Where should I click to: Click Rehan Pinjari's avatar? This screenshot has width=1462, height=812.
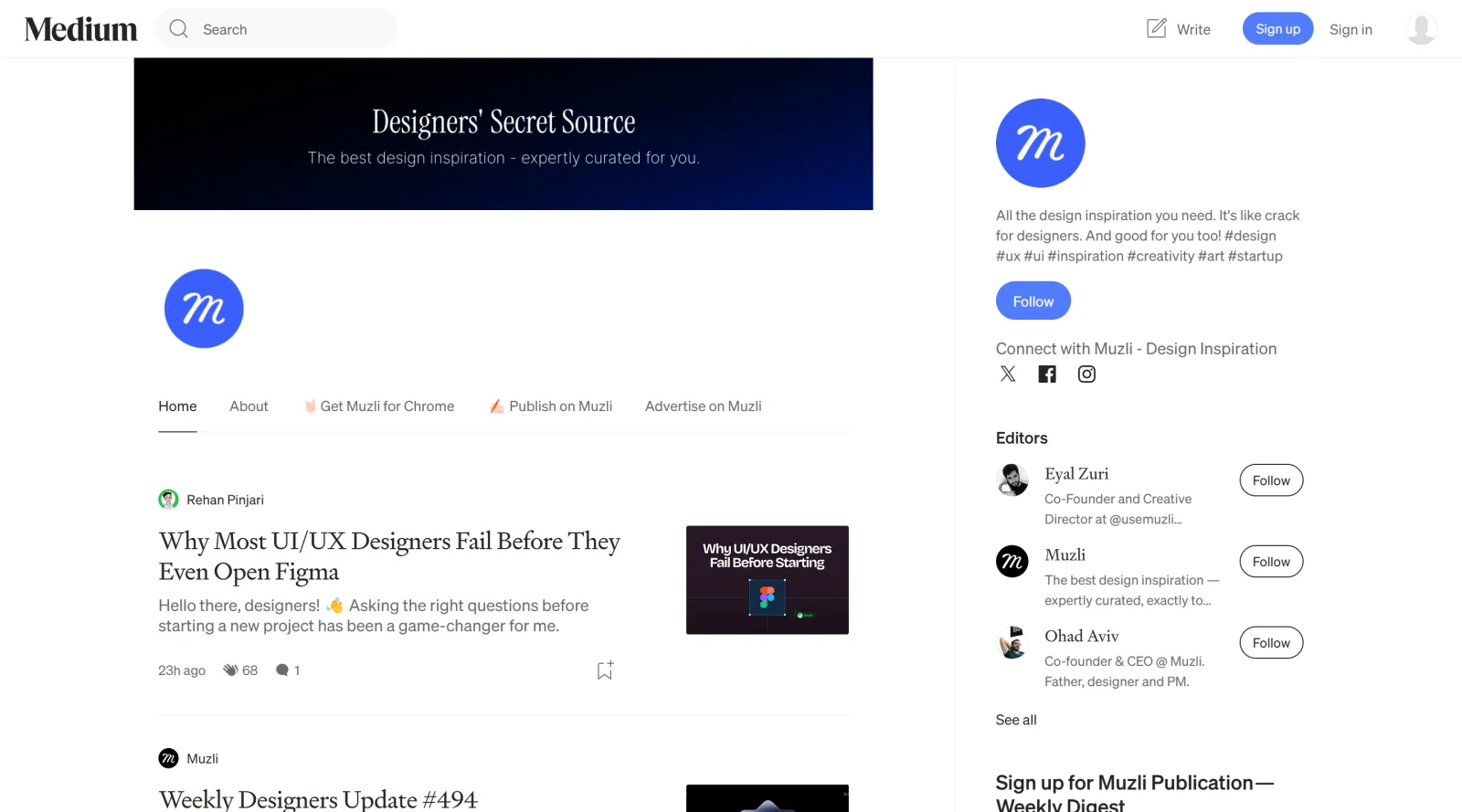coord(168,500)
